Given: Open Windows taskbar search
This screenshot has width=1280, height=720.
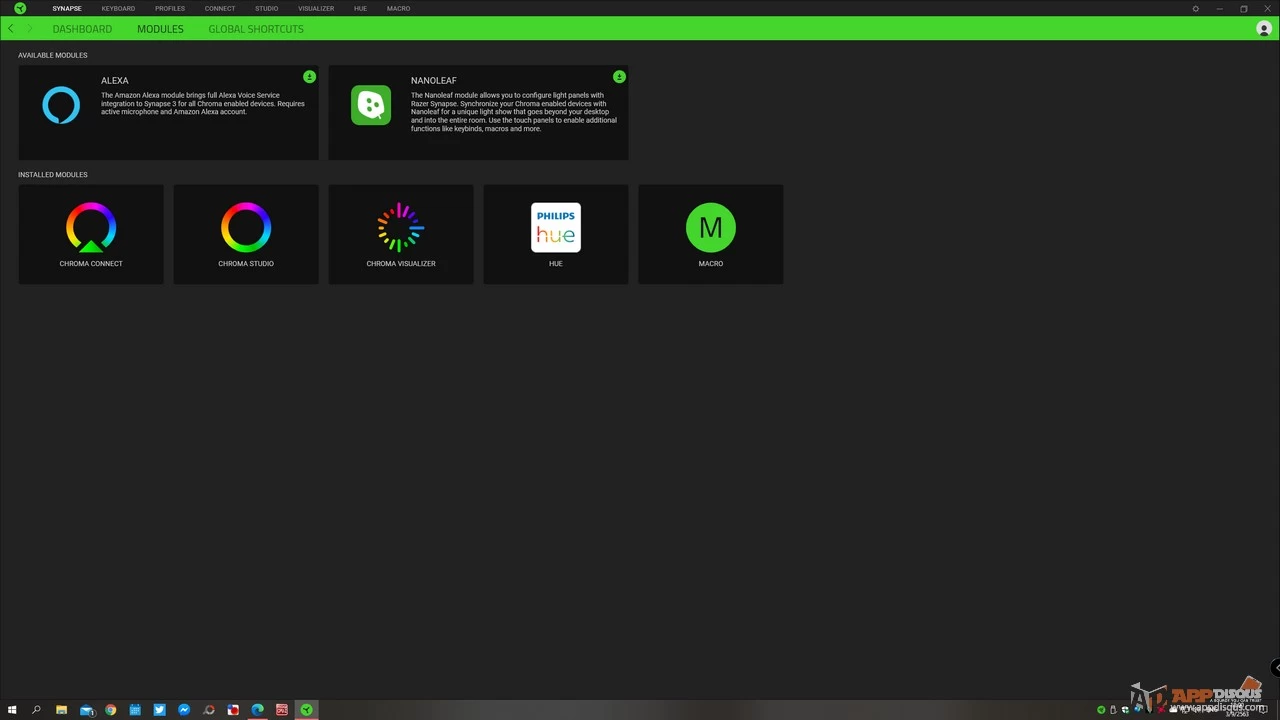Looking at the screenshot, I should pos(36,710).
